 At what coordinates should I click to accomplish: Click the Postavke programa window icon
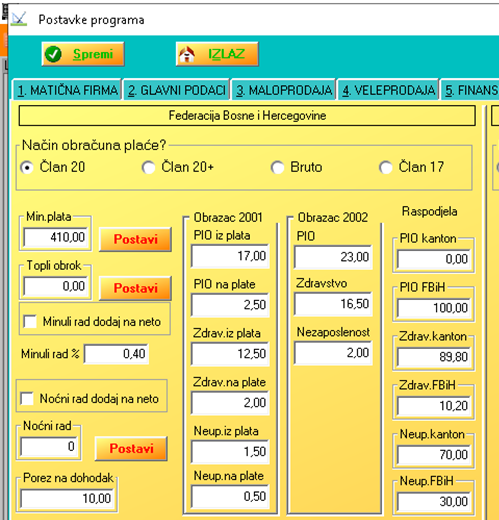[x=19, y=19]
